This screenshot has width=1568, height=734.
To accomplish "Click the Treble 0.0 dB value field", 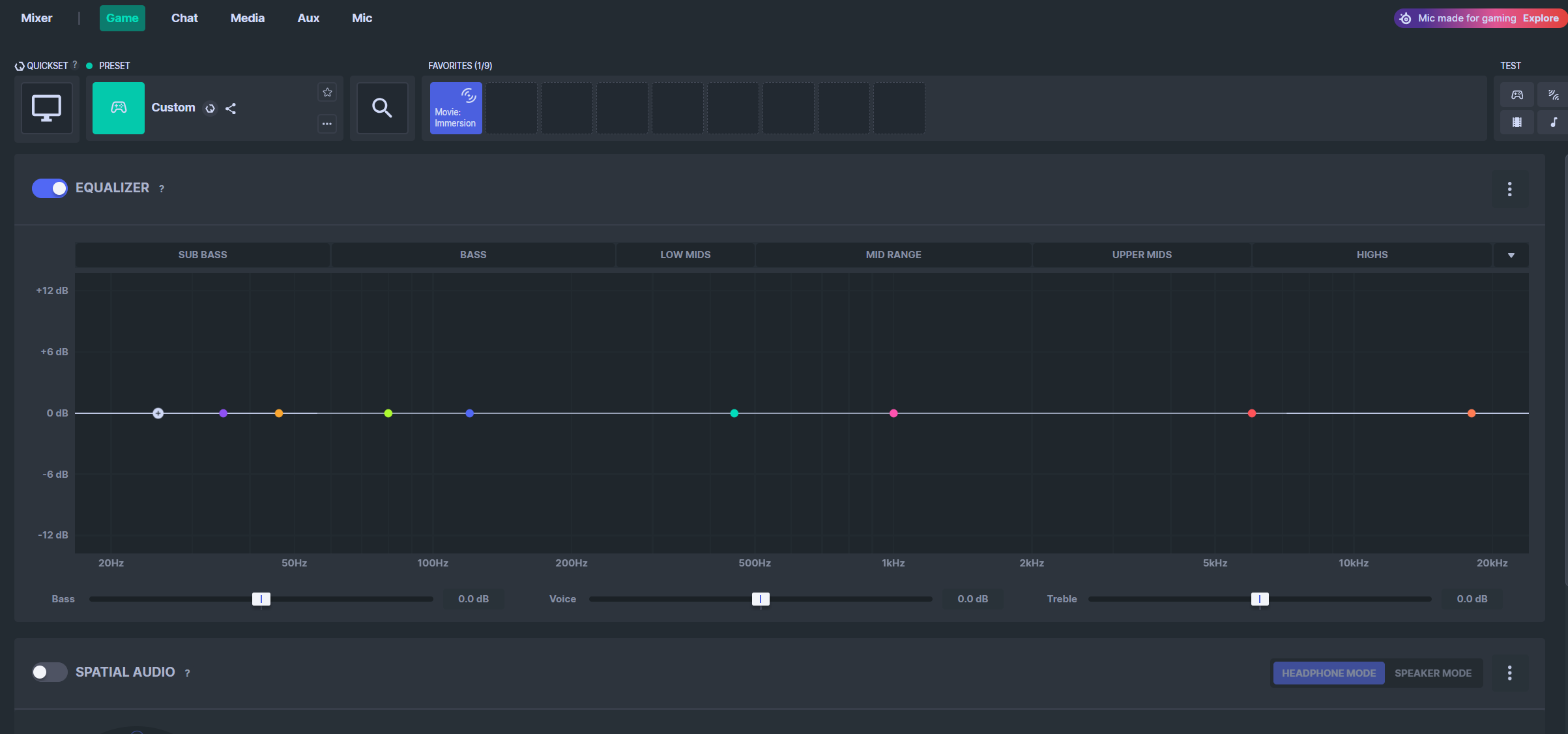I will pos(1472,599).
